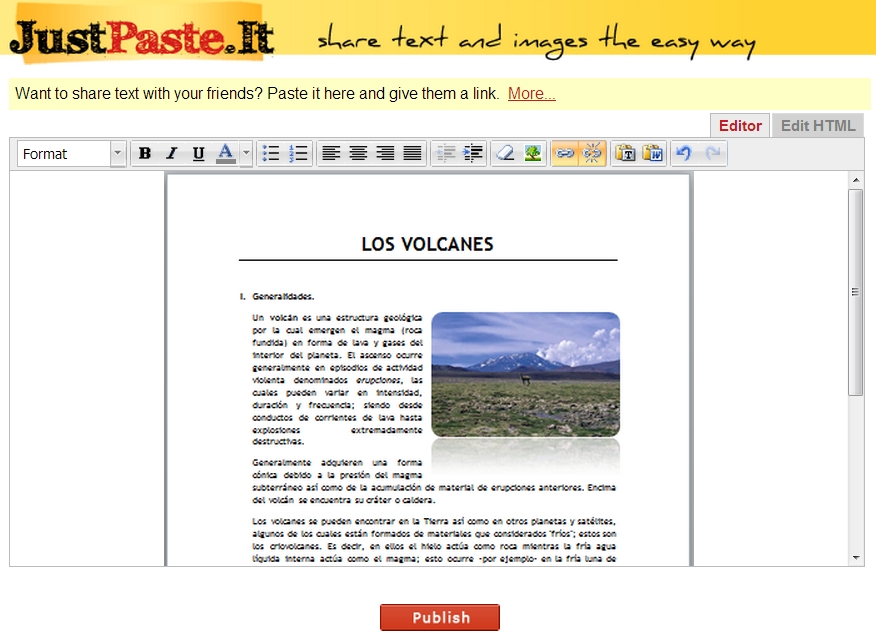Insert a numbered list

click(298, 154)
